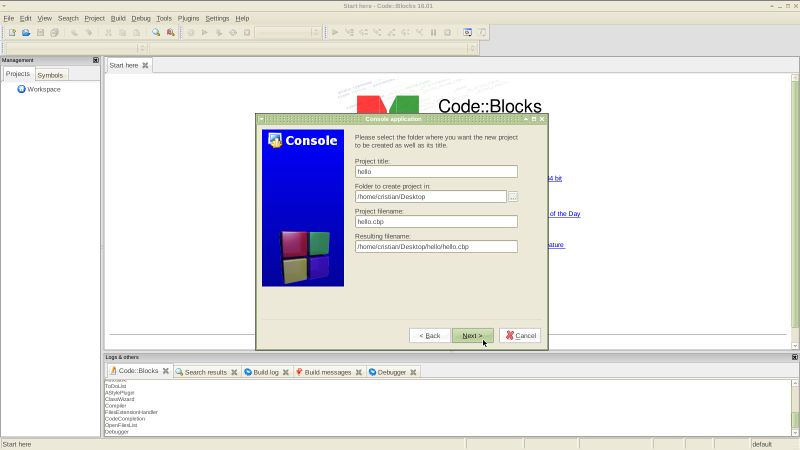Switch to the Projects tab
800x450 pixels.
[18, 73]
